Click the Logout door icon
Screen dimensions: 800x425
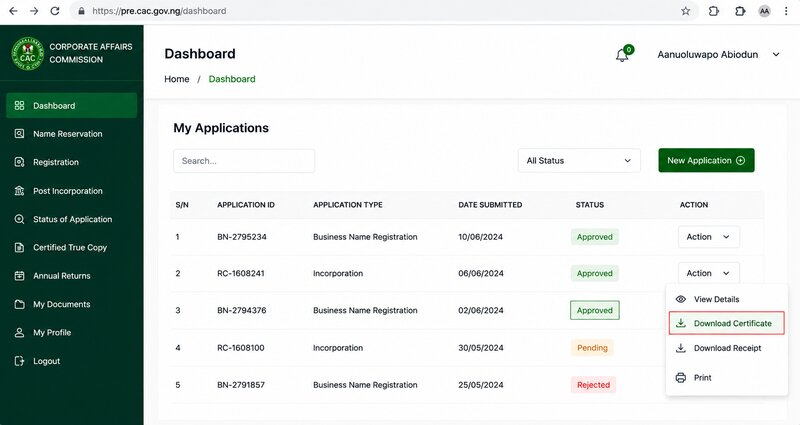click(x=19, y=361)
